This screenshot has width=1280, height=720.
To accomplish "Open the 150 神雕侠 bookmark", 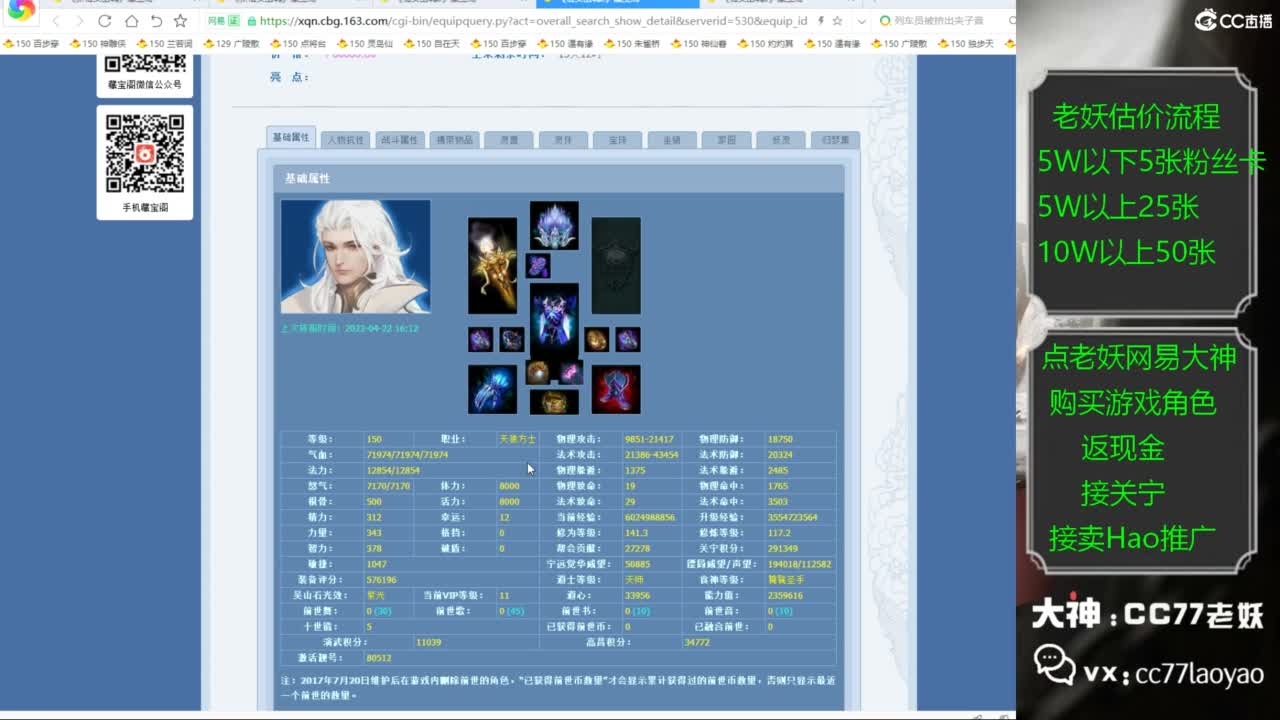I will click(97, 44).
